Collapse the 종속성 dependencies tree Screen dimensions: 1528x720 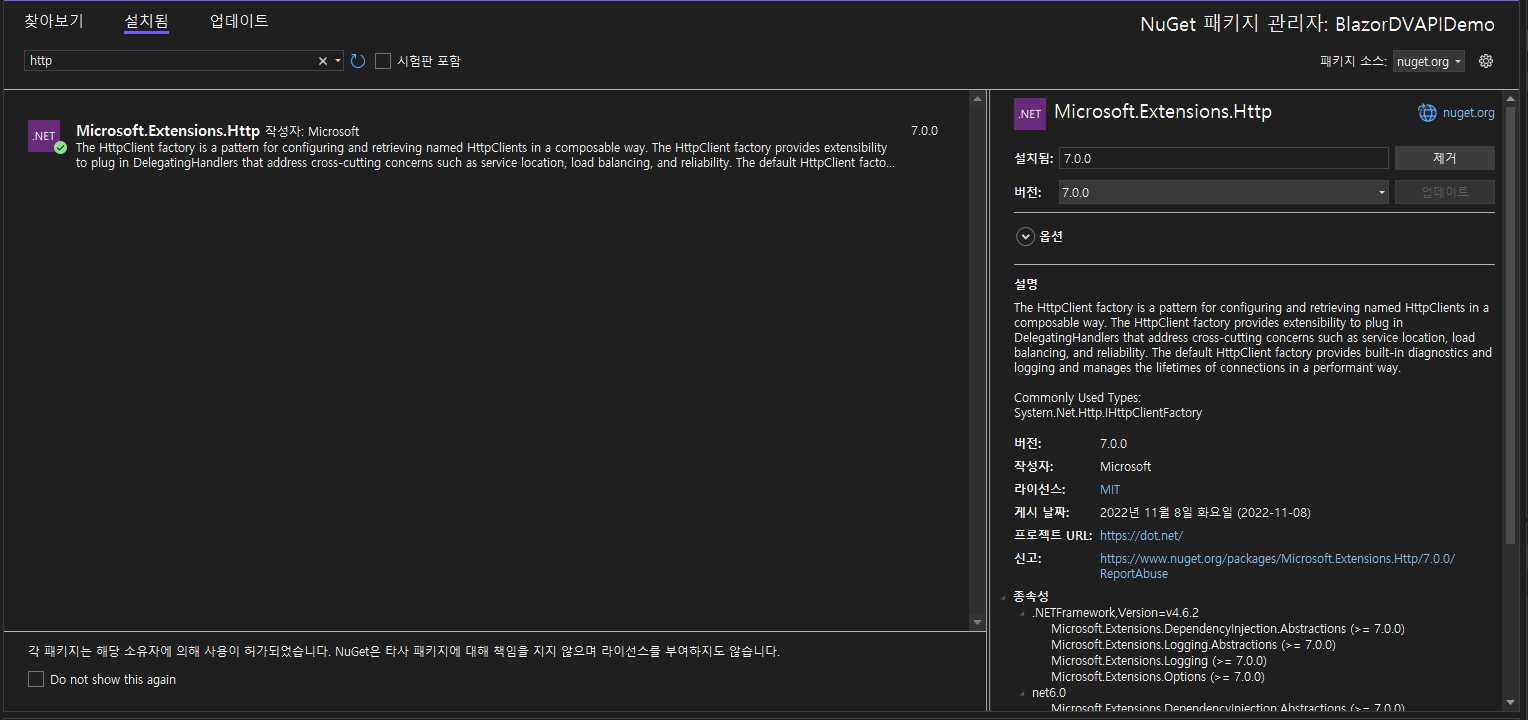(1004, 597)
